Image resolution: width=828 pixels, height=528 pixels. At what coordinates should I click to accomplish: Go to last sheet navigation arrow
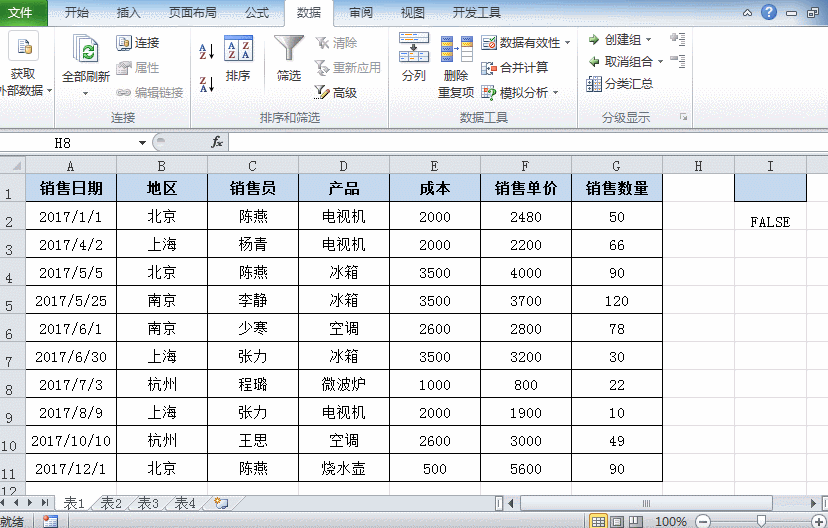click(x=44, y=503)
